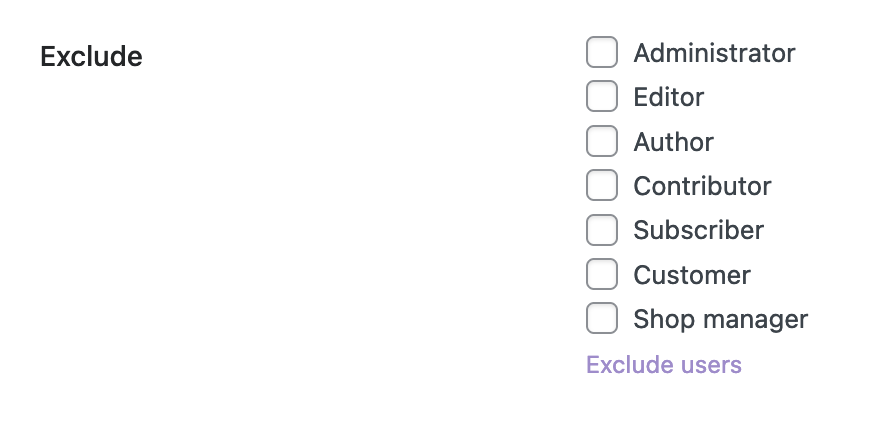Click the Author label text
Image resolution: width=896 pixels, height=434 pixels.
673,142
